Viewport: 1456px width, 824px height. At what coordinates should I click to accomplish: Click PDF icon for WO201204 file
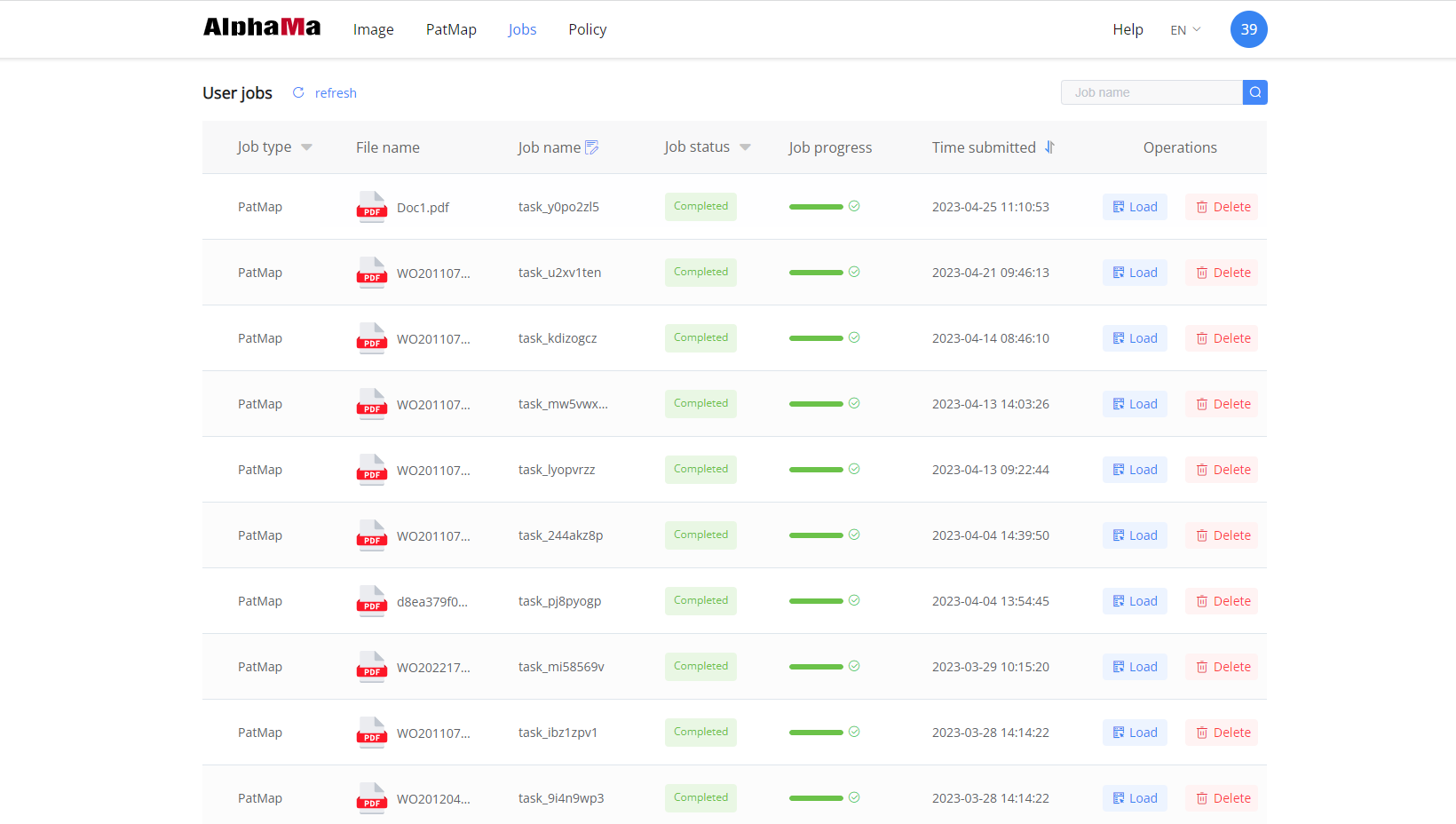pos(371,798)
